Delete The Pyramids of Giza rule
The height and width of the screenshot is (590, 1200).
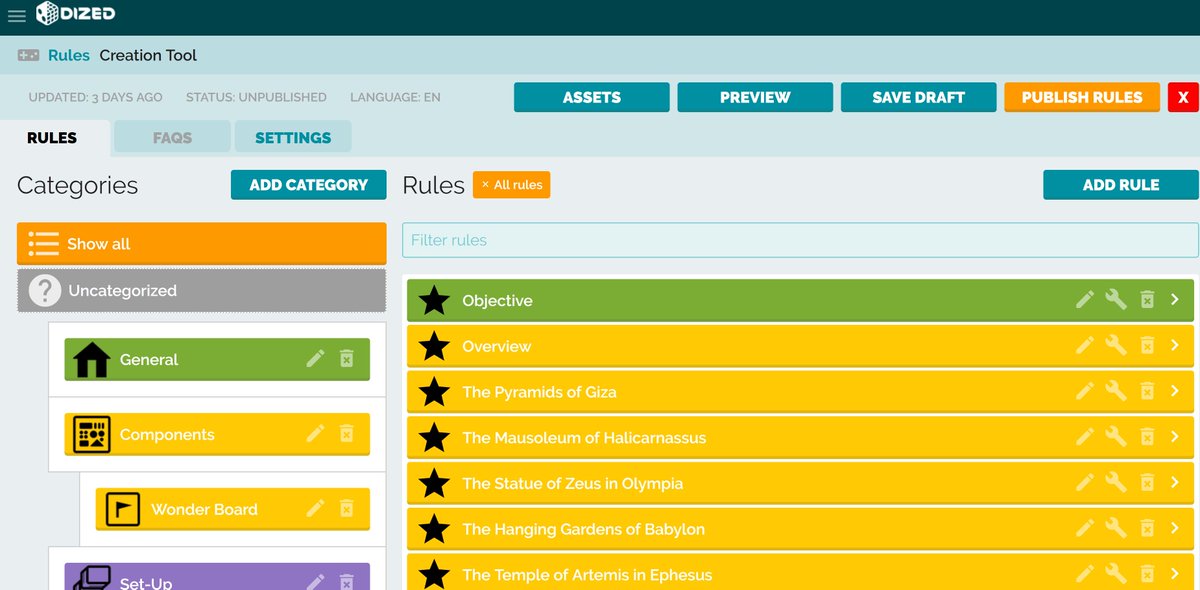click(1148, 391)
